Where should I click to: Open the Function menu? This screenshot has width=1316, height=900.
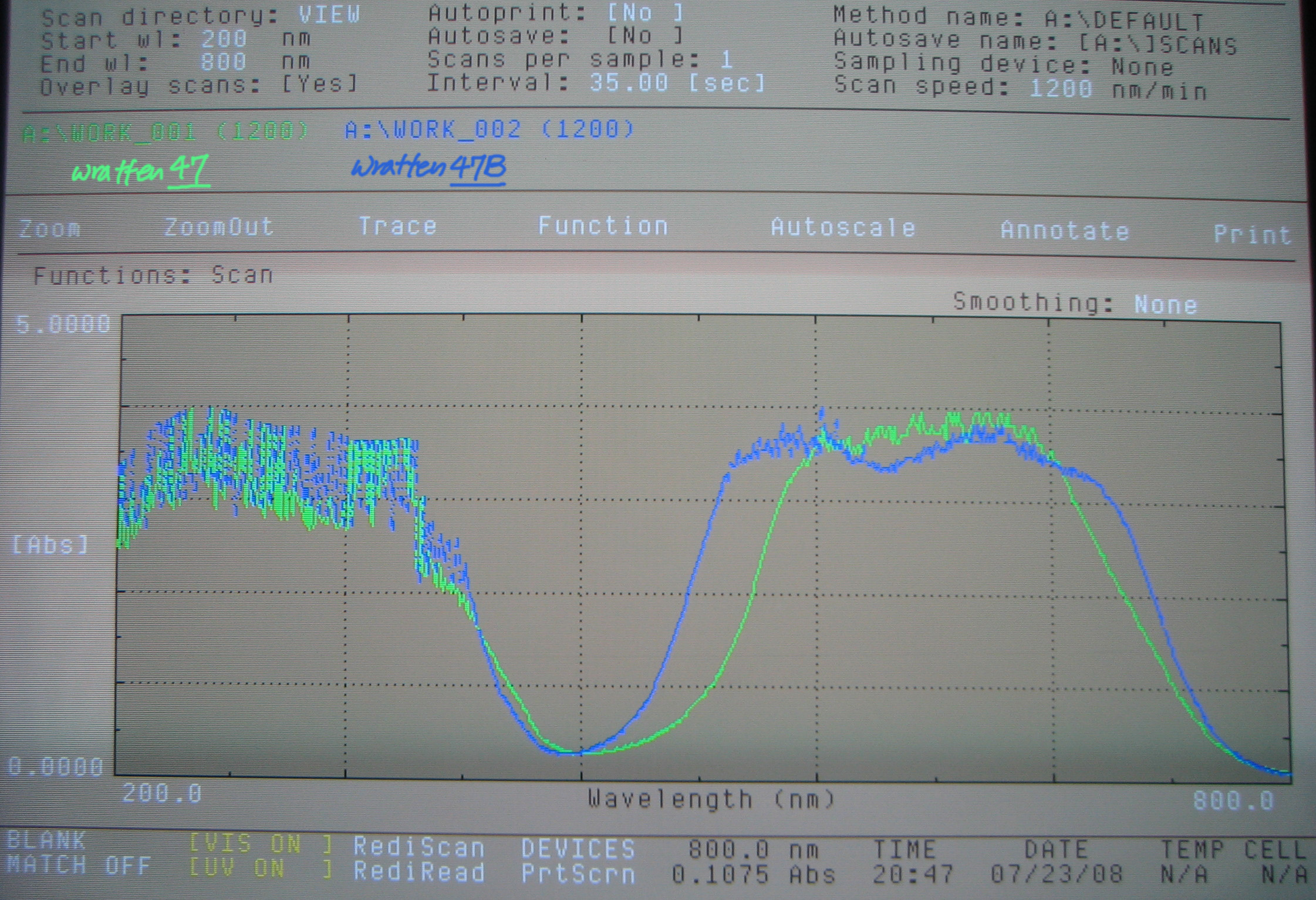pos(603,226)
